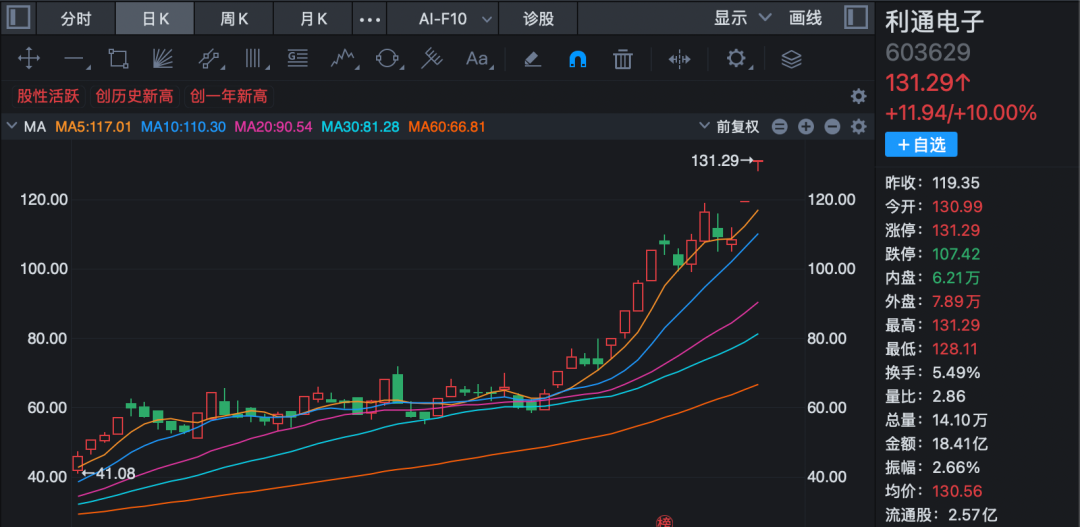The image size is (1080, 527).
Task: Activate the magnet snap tool
Action: click(577, 59)
